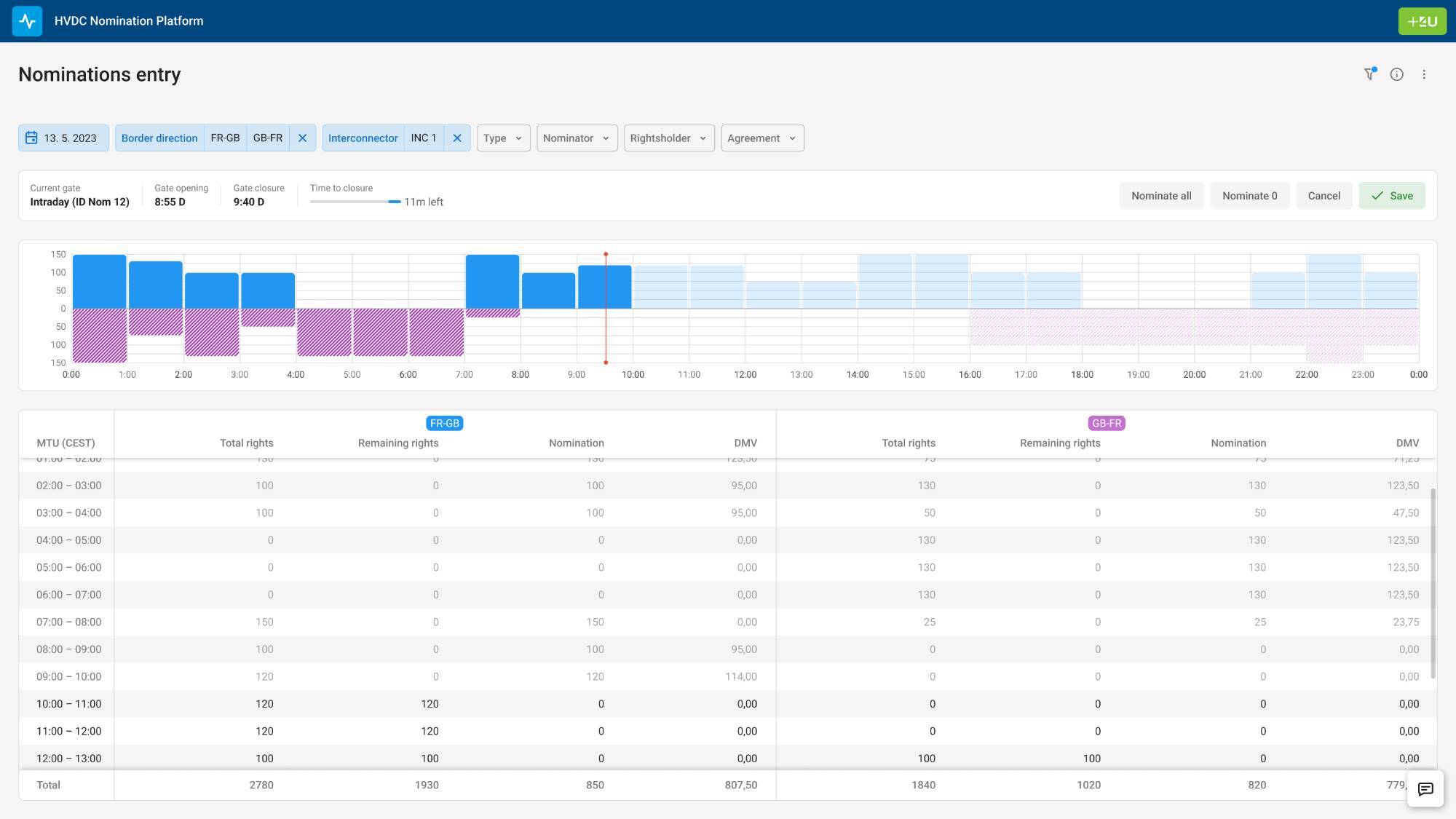Select the GB-FR border direction chip

coord(268,138)
